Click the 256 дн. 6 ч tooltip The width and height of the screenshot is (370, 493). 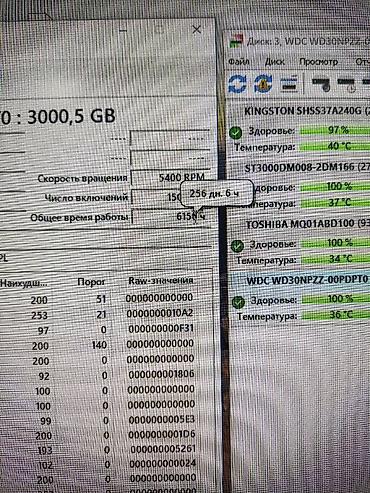point(217,193)
